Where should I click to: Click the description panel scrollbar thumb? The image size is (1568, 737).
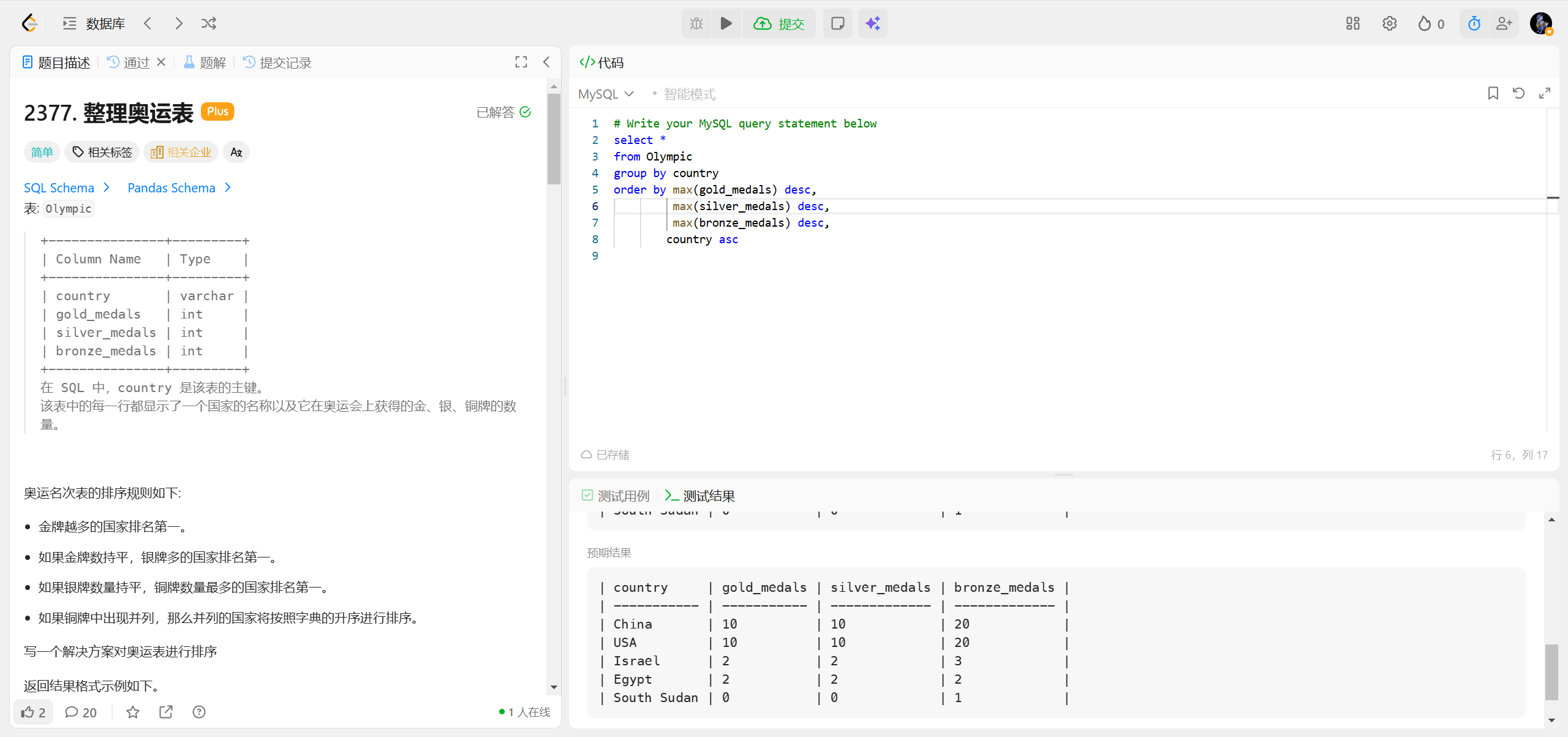tap(554, 138)
